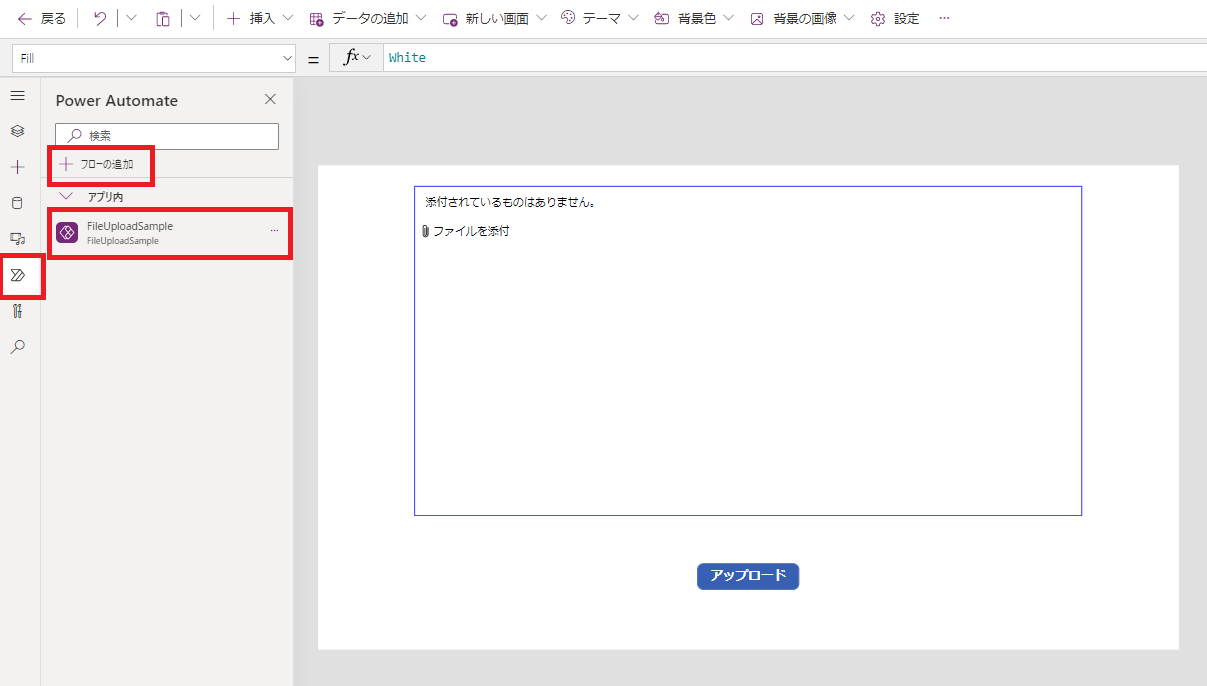
Task: Expand the fx formula dropdown chevron
Action: coord(367,58)
